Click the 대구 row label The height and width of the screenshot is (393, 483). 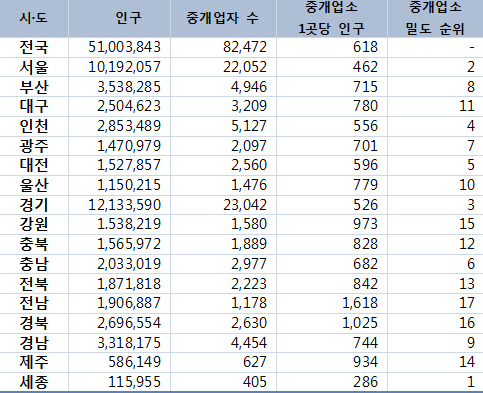coord(34,106)
